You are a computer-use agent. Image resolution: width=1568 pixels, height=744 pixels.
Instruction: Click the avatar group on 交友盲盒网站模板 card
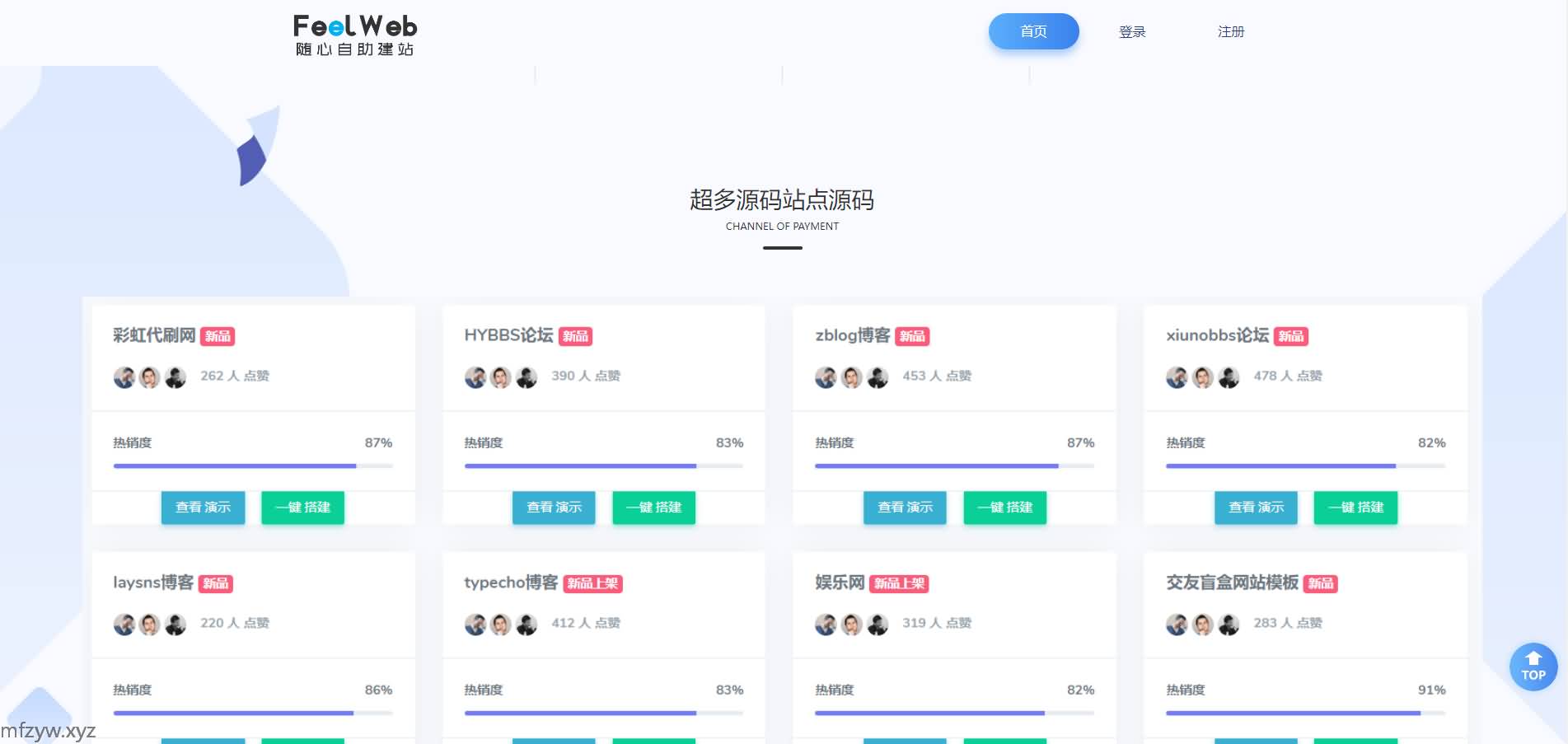[x=1203, y=625]
